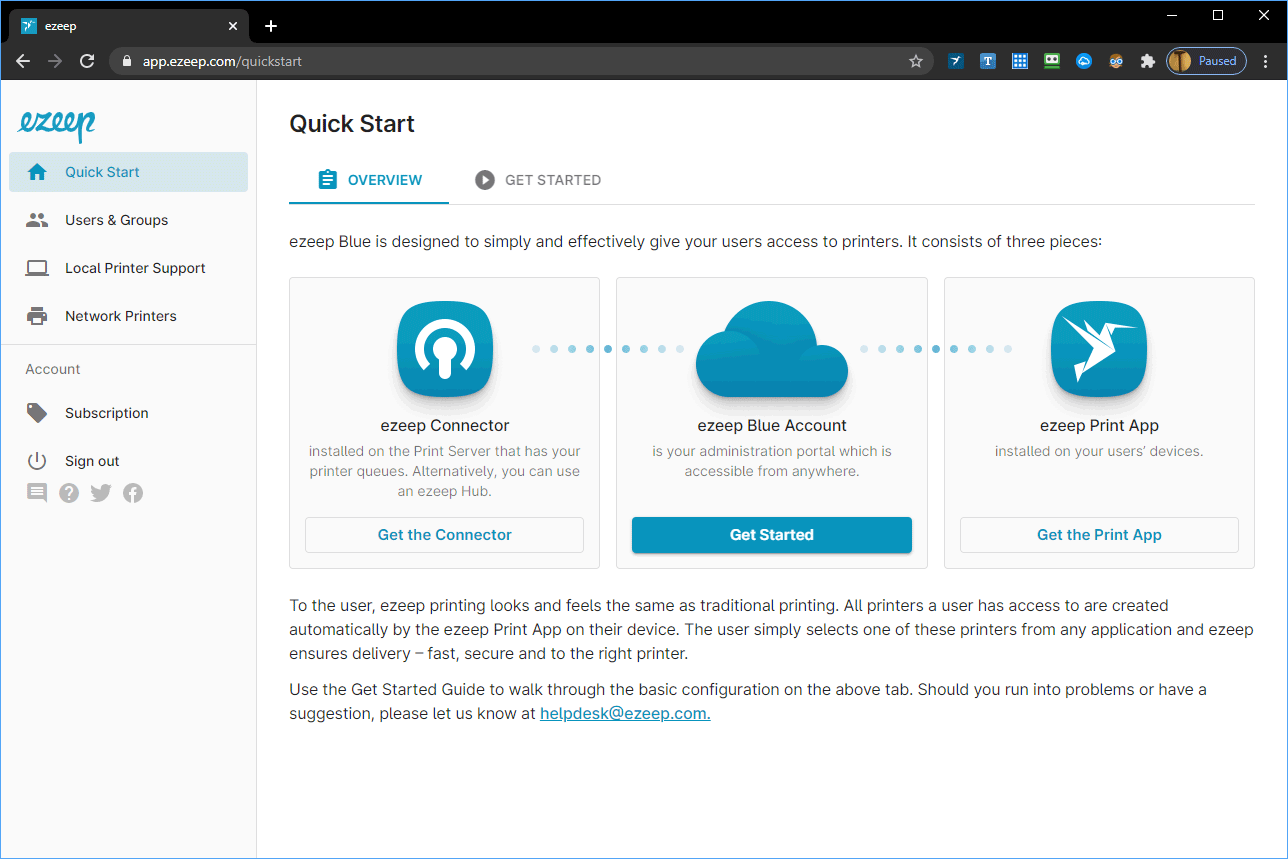Open the chat feedback icon in sidebar

click(37, 492)
